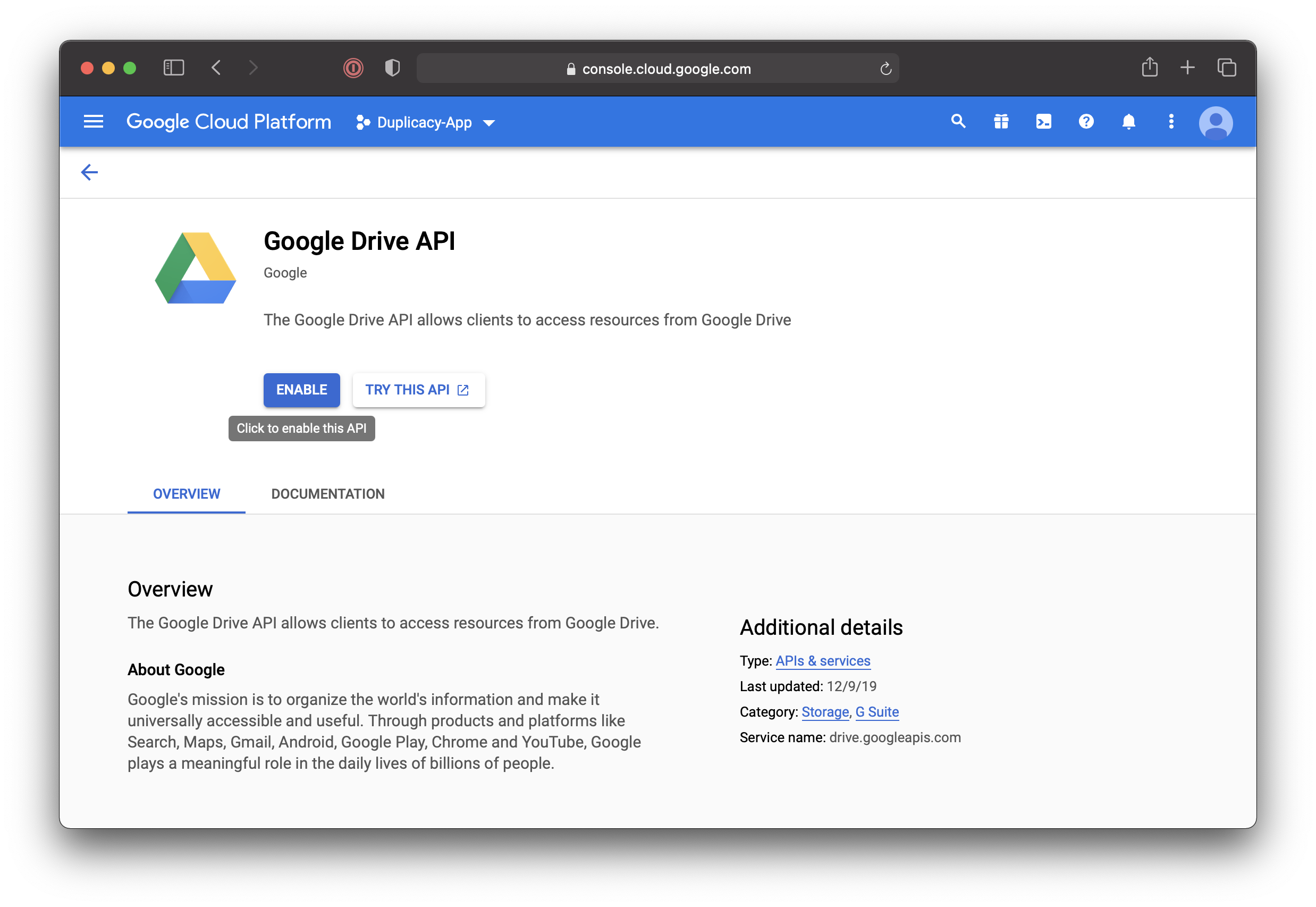Select the Overview tab
The image size is (1316, 907).
187,494
